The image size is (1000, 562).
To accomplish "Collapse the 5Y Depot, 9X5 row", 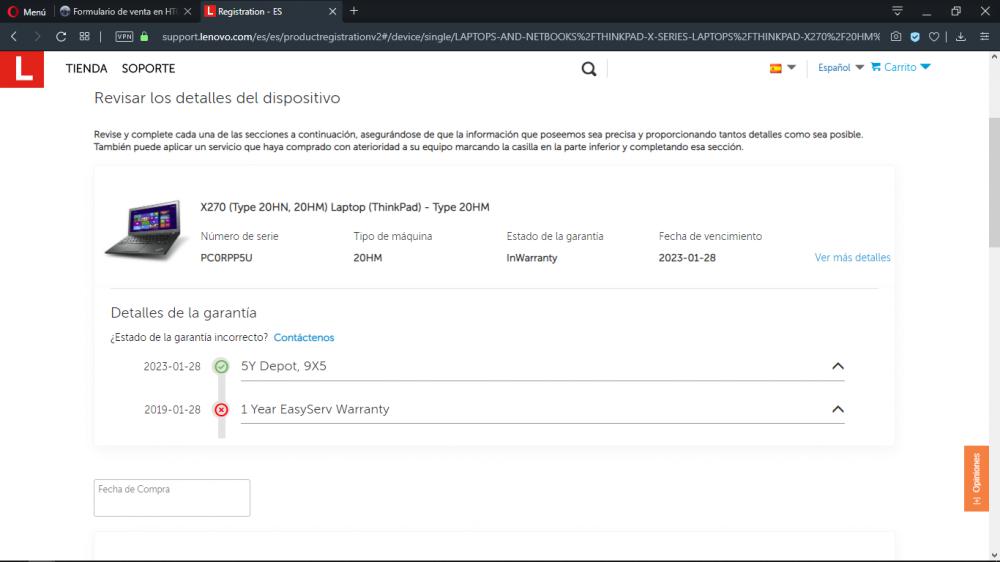I will [837, 366].
